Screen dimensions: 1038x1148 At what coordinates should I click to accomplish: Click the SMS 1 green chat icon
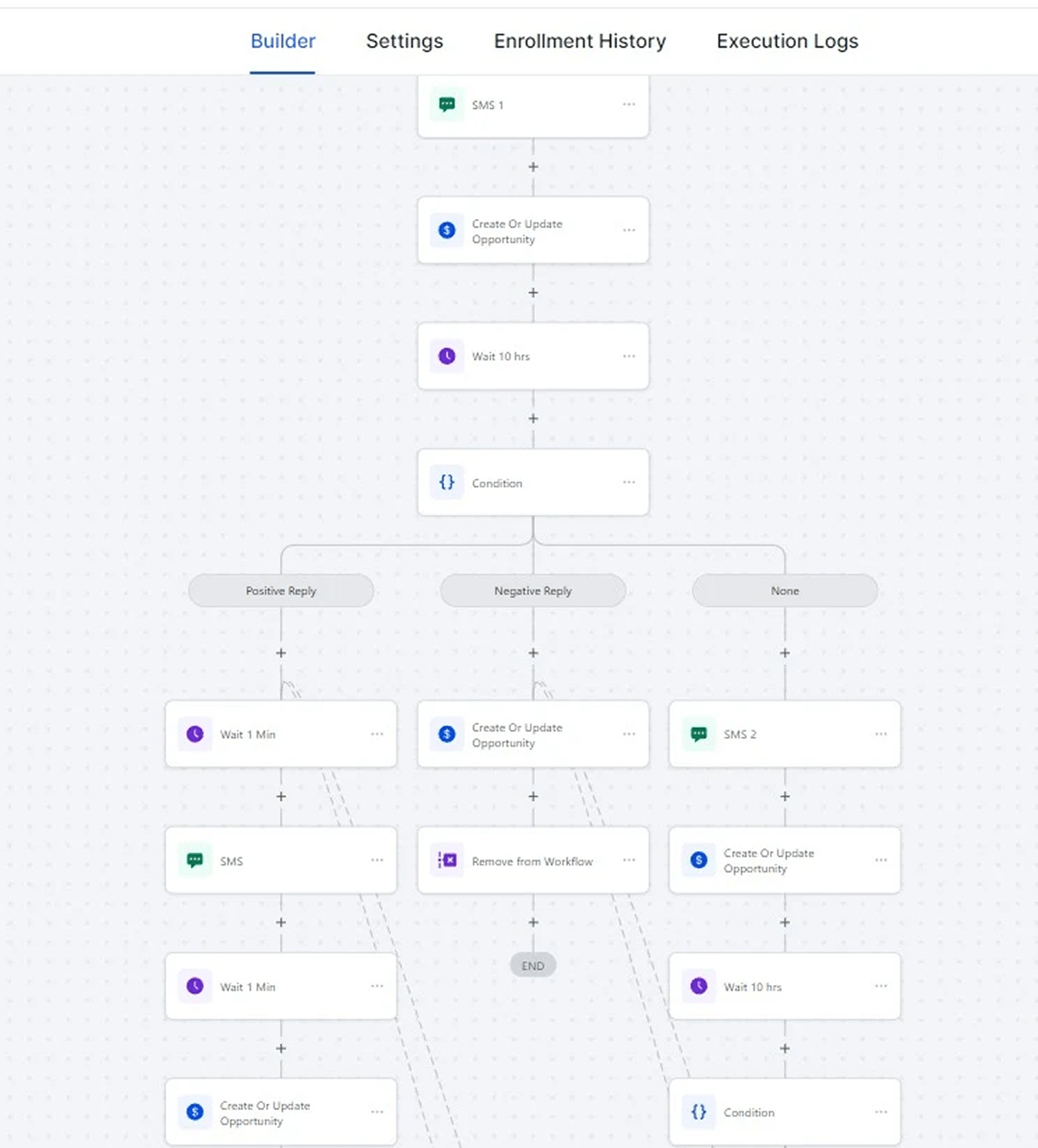click(447, 105)
